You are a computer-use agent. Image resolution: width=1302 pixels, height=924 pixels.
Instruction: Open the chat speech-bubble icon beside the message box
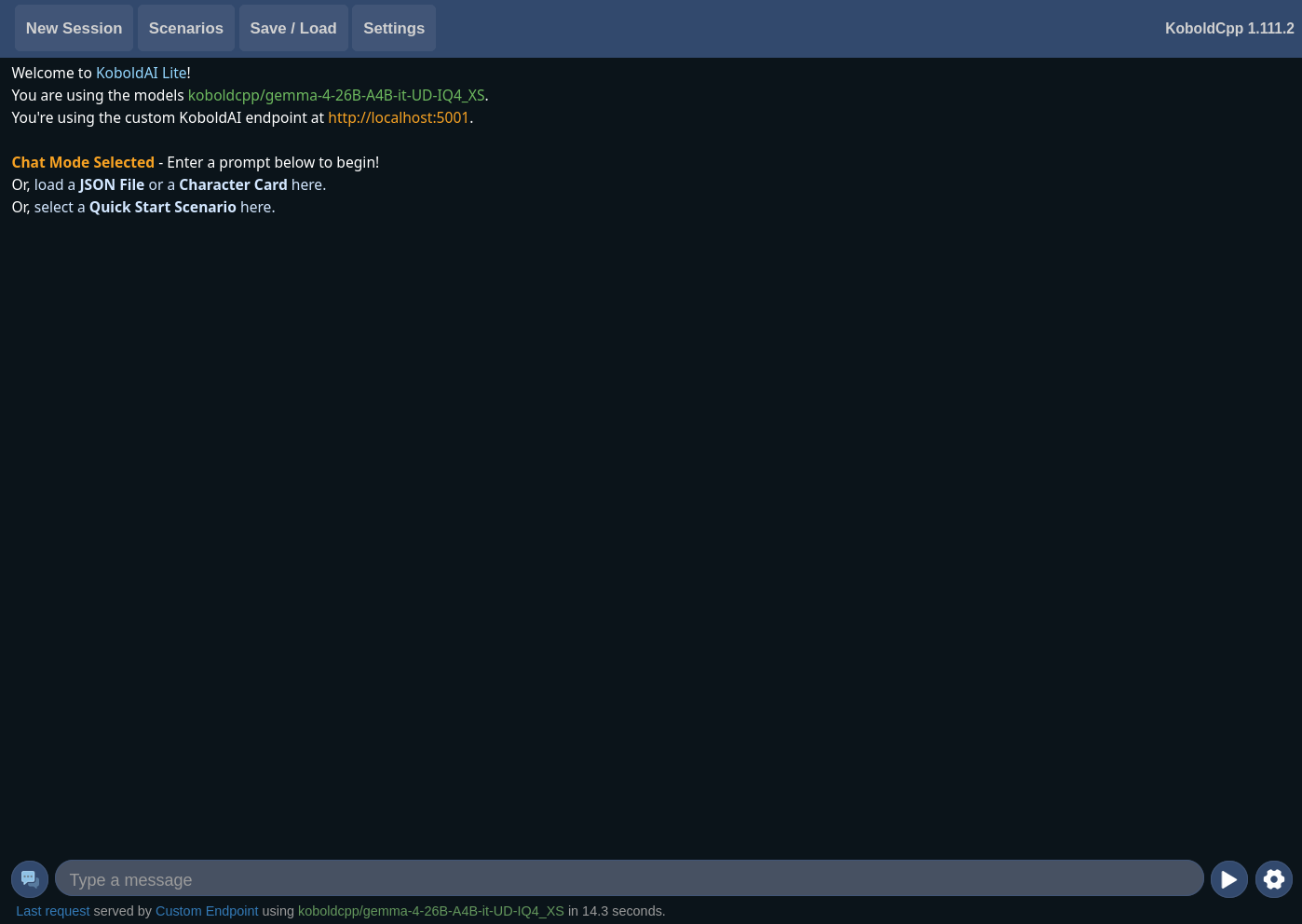tap(30, 879)
